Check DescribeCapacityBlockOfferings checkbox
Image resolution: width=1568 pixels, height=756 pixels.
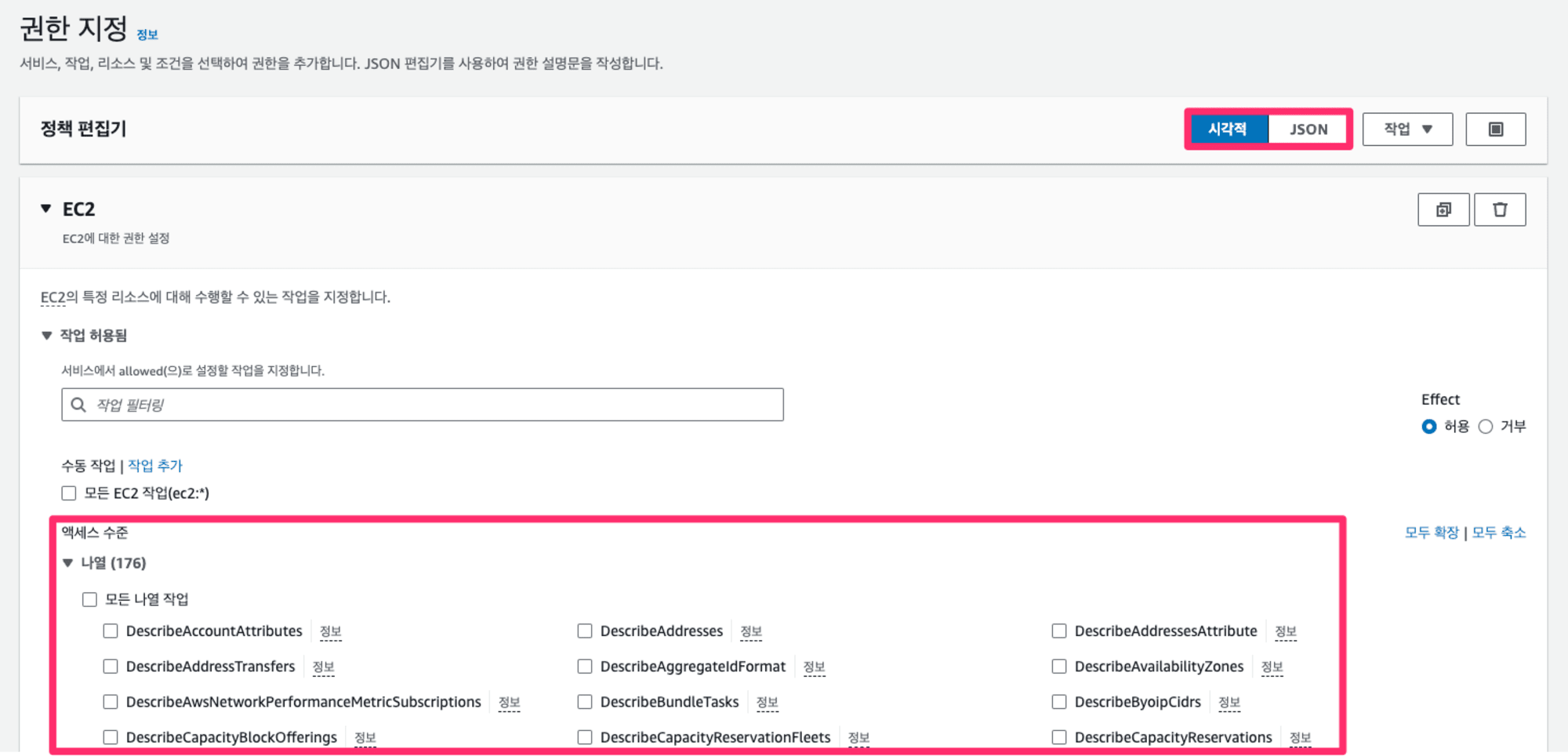[x=111, y=737]
